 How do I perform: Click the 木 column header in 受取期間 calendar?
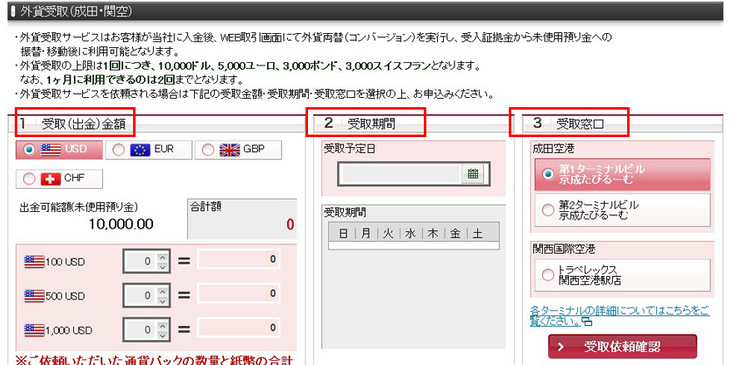click(x=433, y=233)
